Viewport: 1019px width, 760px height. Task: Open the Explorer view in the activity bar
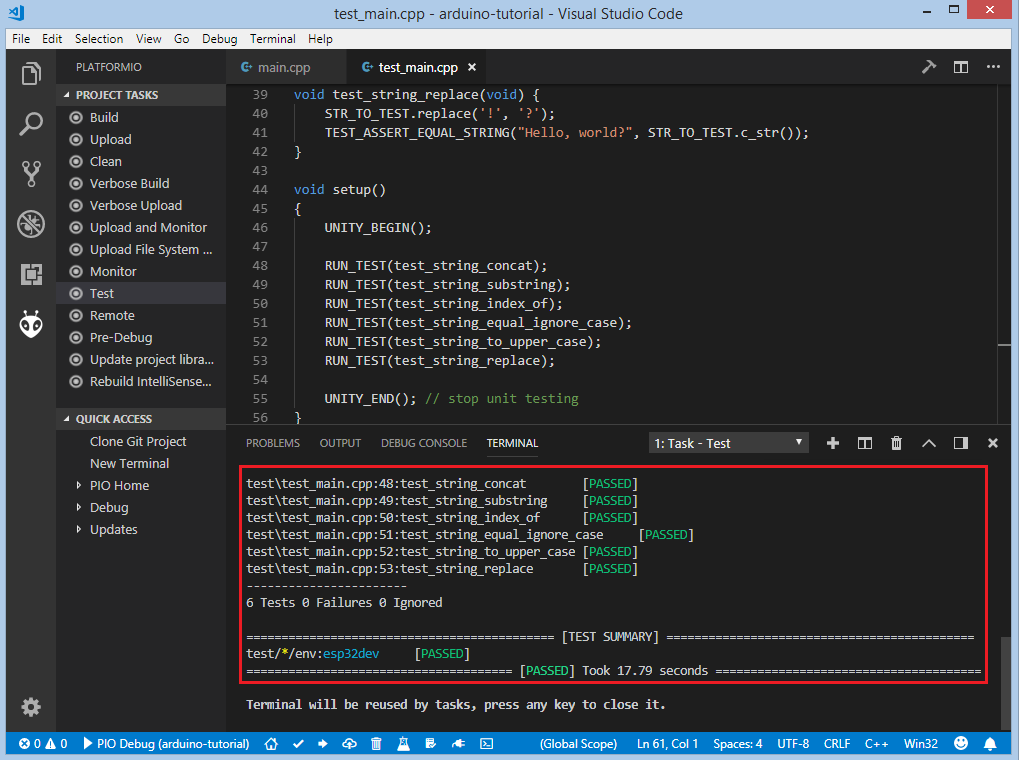31,74
